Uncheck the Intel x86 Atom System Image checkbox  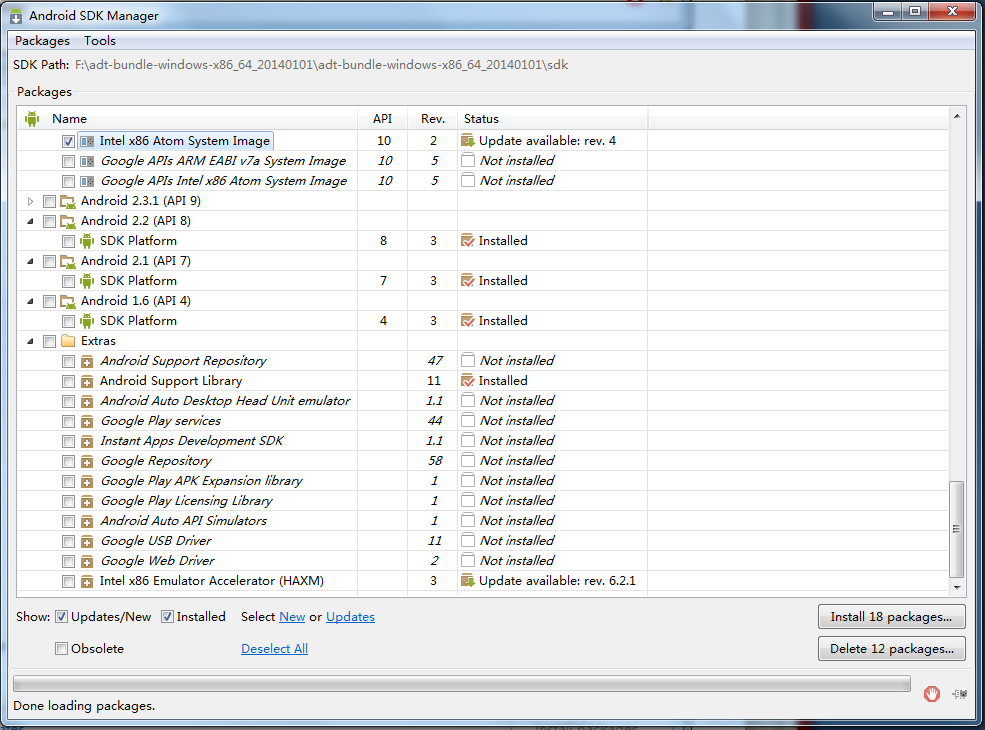[68, 142]
